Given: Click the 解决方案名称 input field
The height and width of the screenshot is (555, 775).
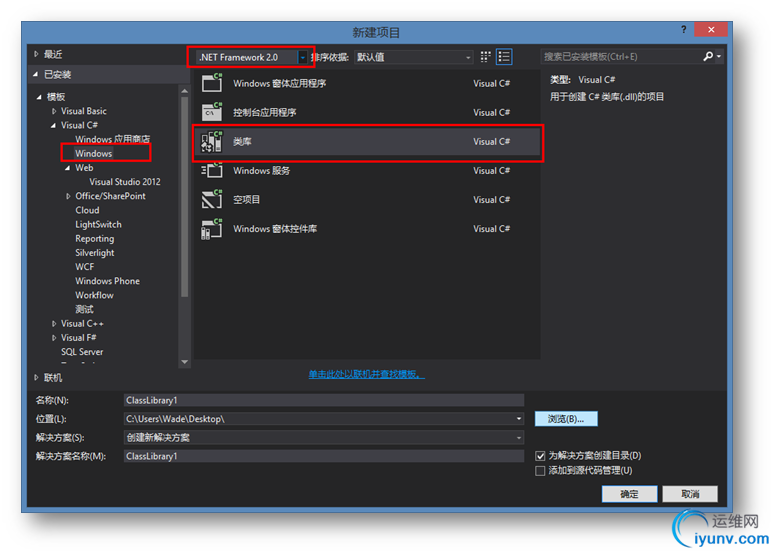Looking at the screenshot, I should click(324, 456).
